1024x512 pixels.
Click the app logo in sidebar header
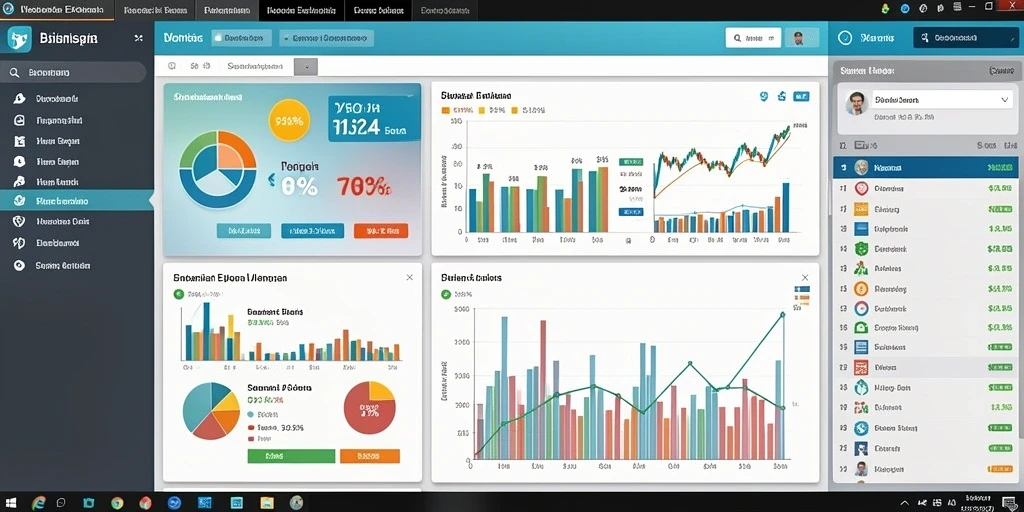pyautogui.click(x=20, y=39)
